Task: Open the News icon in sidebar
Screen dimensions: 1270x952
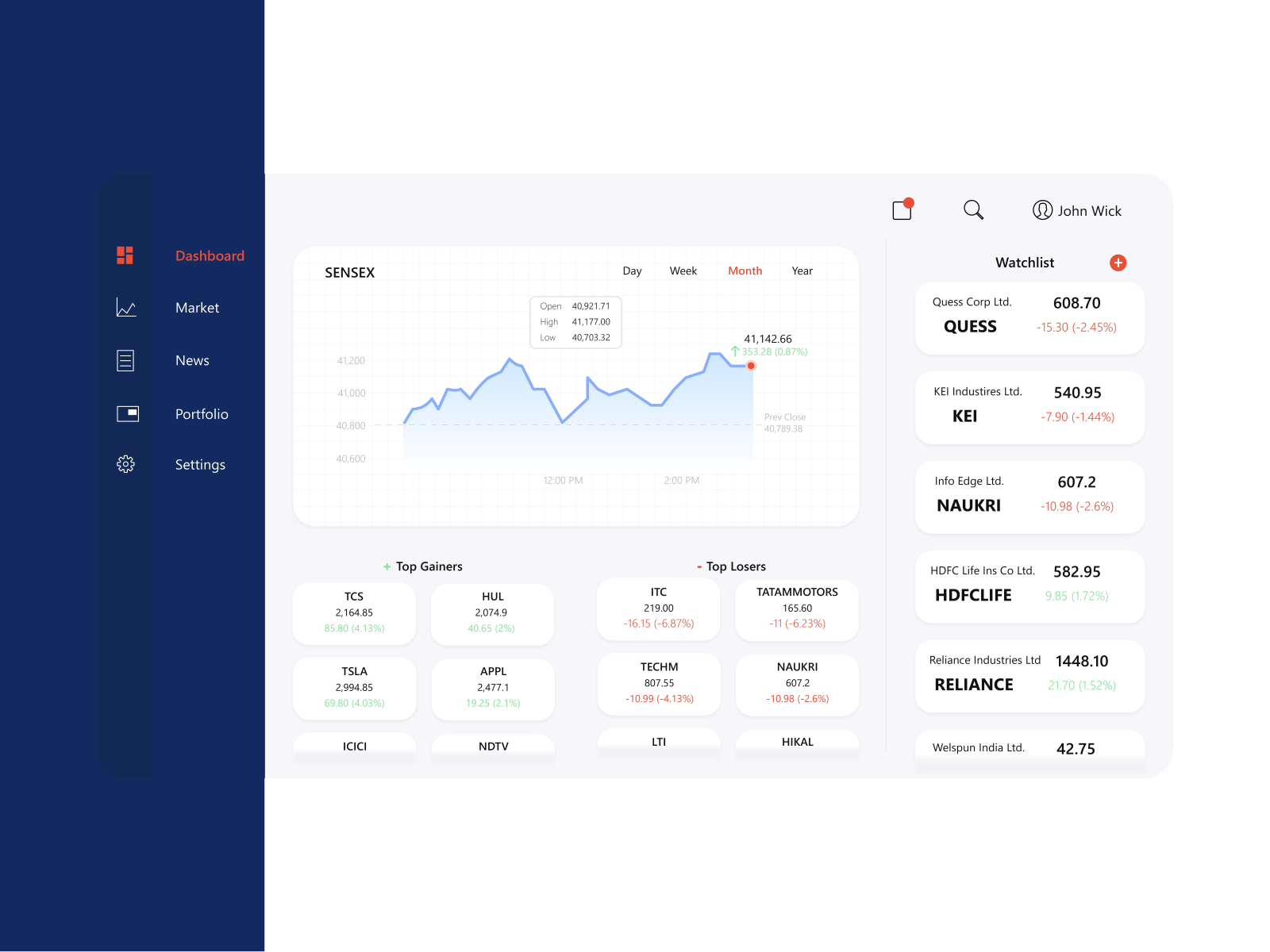Action: point(125,360)
